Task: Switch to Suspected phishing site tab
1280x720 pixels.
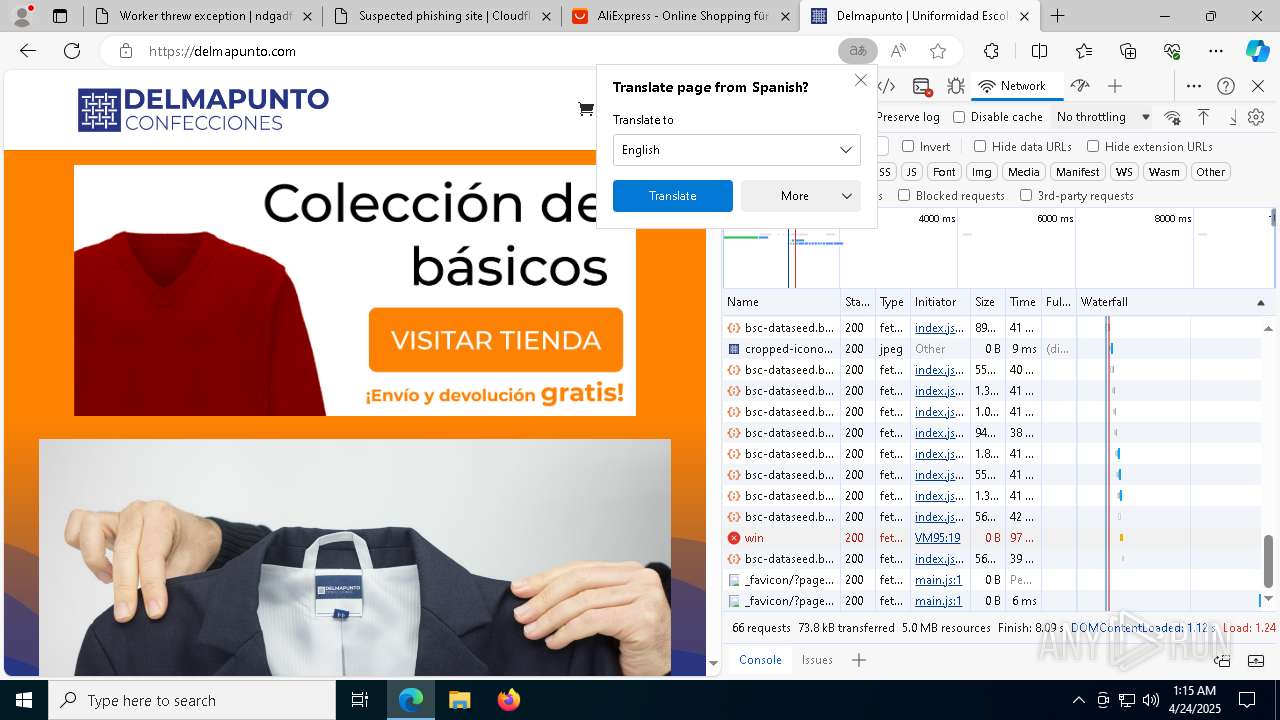Action: coord(440,16)
